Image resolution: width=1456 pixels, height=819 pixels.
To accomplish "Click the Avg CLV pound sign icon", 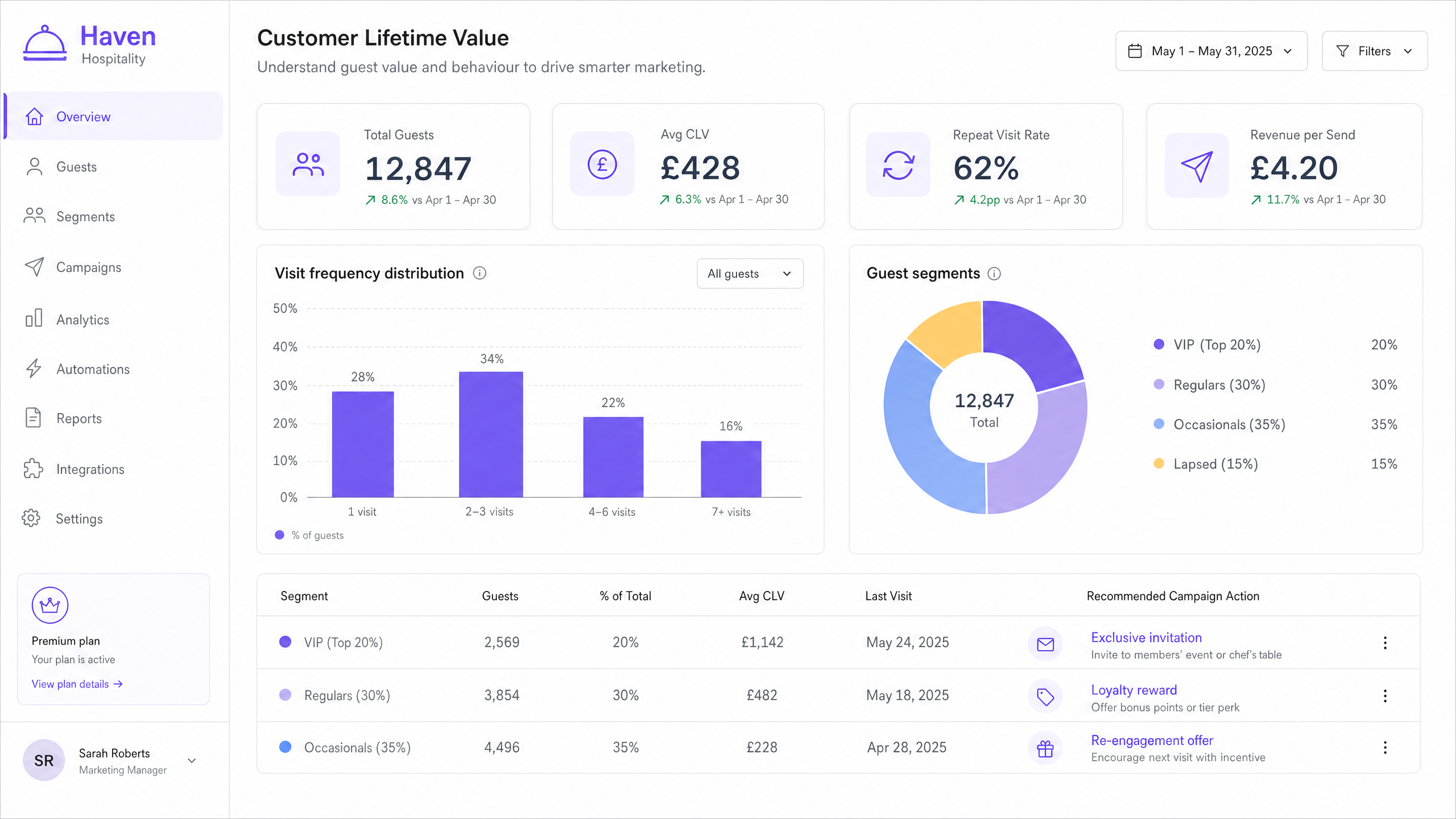I will [x=602, y=164].
